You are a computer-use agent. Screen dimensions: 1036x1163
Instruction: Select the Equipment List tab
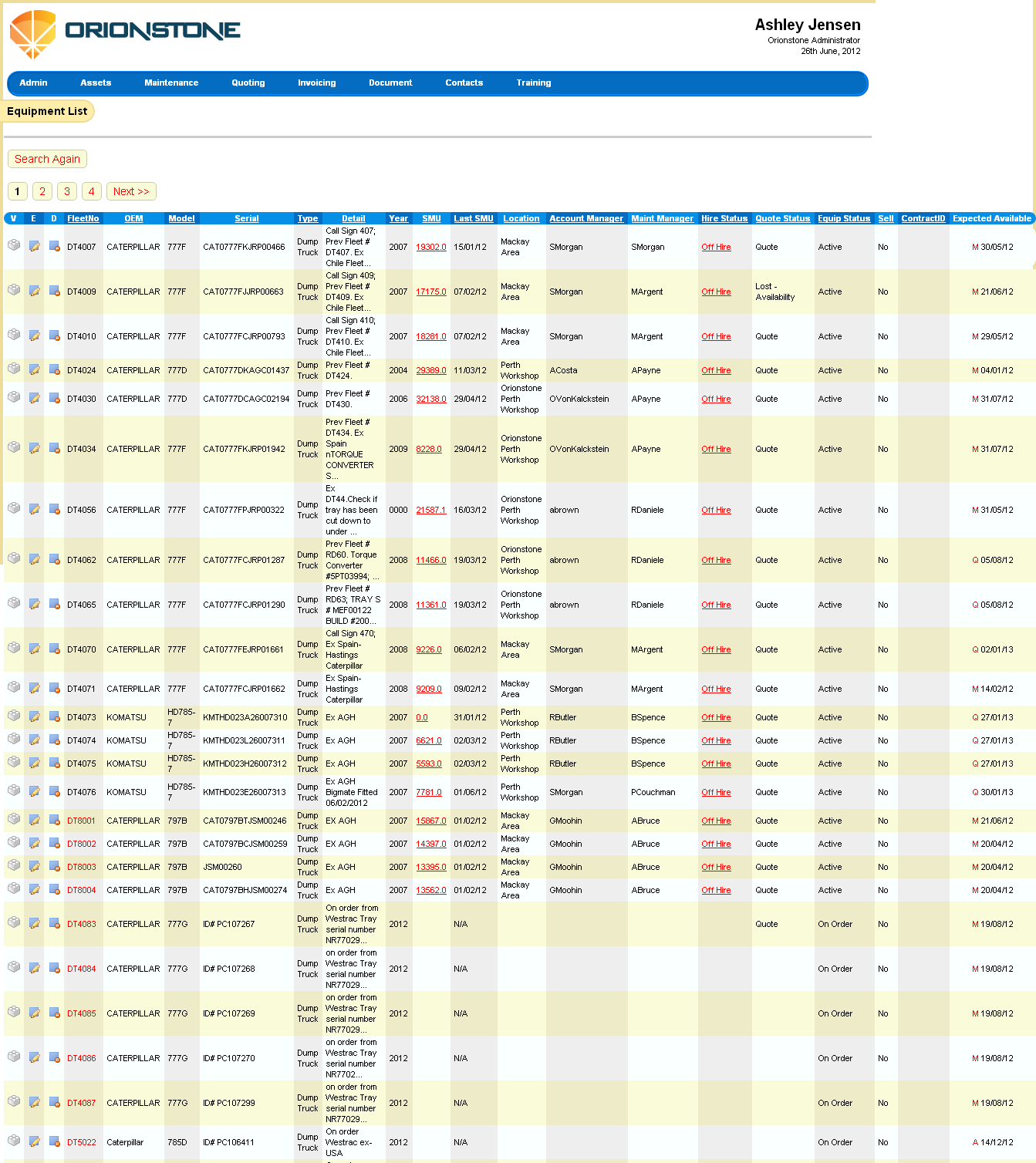47,111
